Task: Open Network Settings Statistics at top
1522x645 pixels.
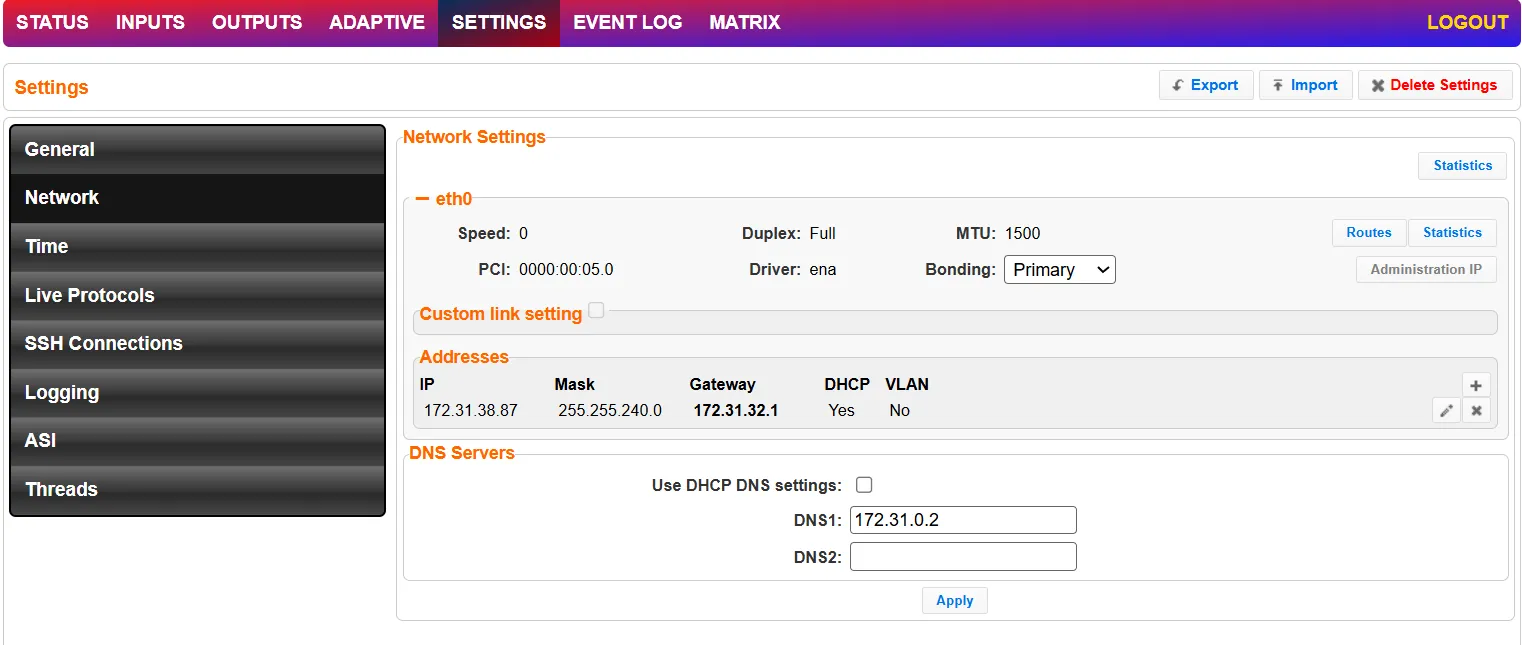Action: click(1462, 166)
